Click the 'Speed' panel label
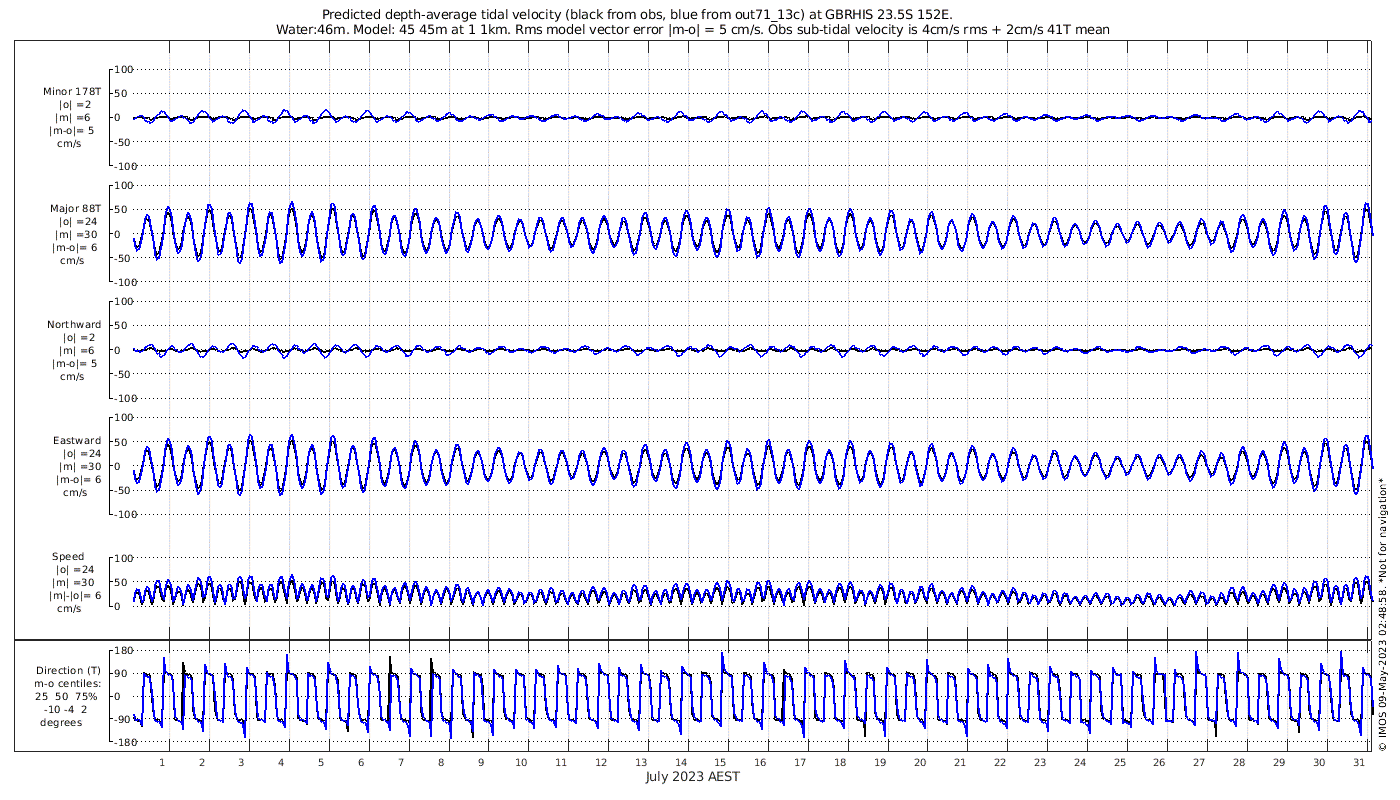Viewport: 1400px width, 800px height. coord(68,557)
